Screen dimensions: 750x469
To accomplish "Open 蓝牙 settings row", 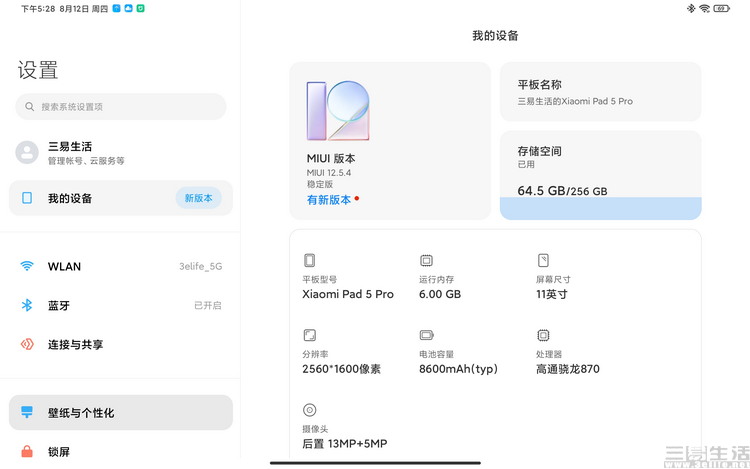I will (x=121, y=305).
